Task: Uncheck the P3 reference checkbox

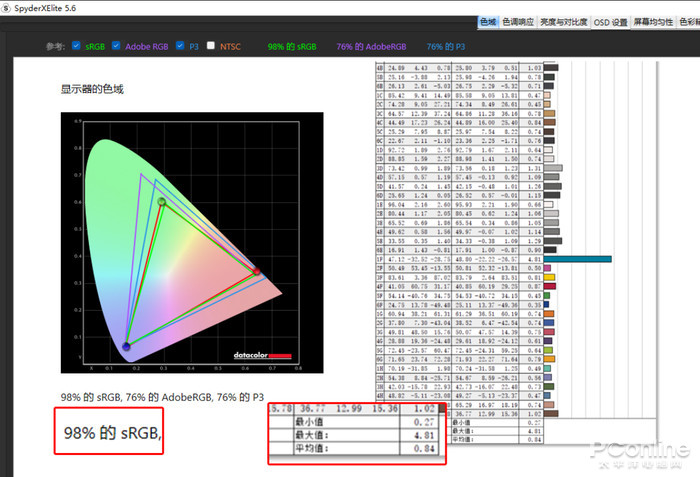Action: pyautogui.click(x=180, y=46)
